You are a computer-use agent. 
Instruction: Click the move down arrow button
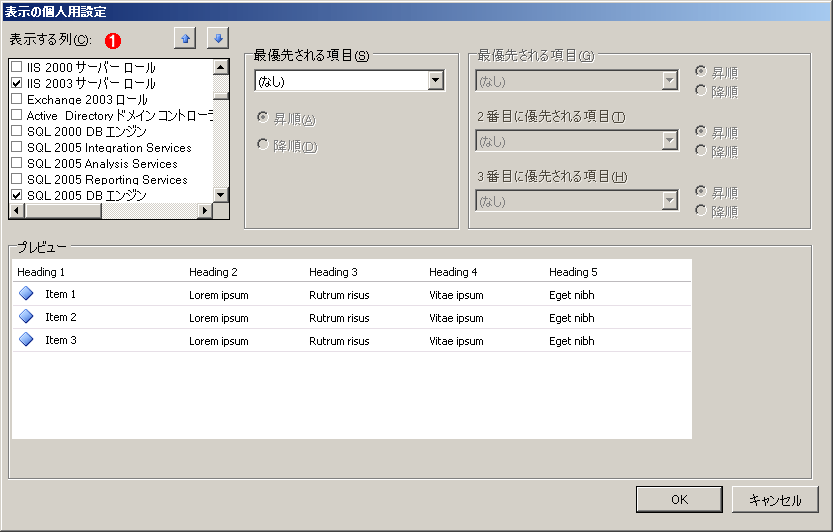(x=218, y=39)
